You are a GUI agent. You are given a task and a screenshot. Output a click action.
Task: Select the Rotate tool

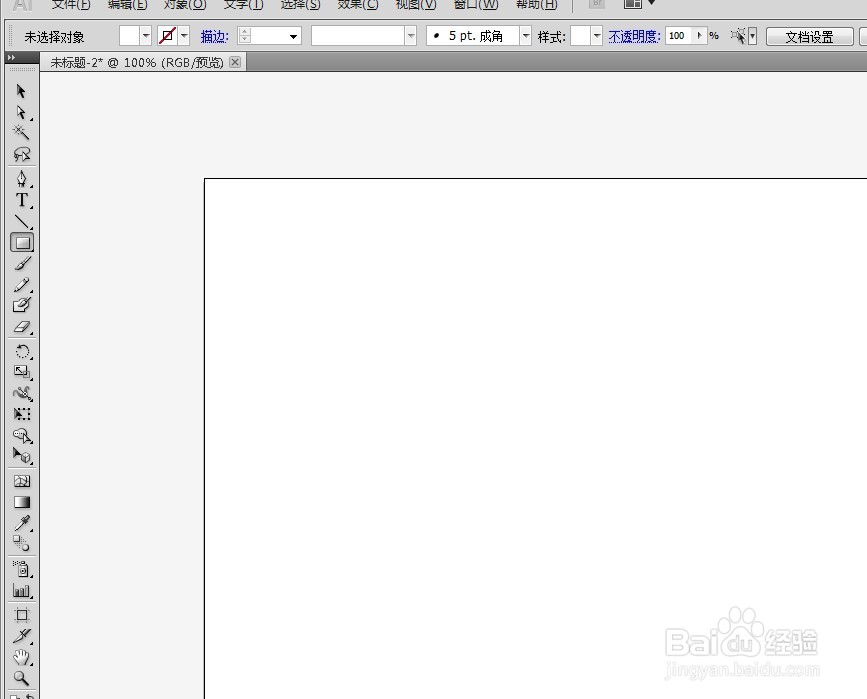click(22, 351)
